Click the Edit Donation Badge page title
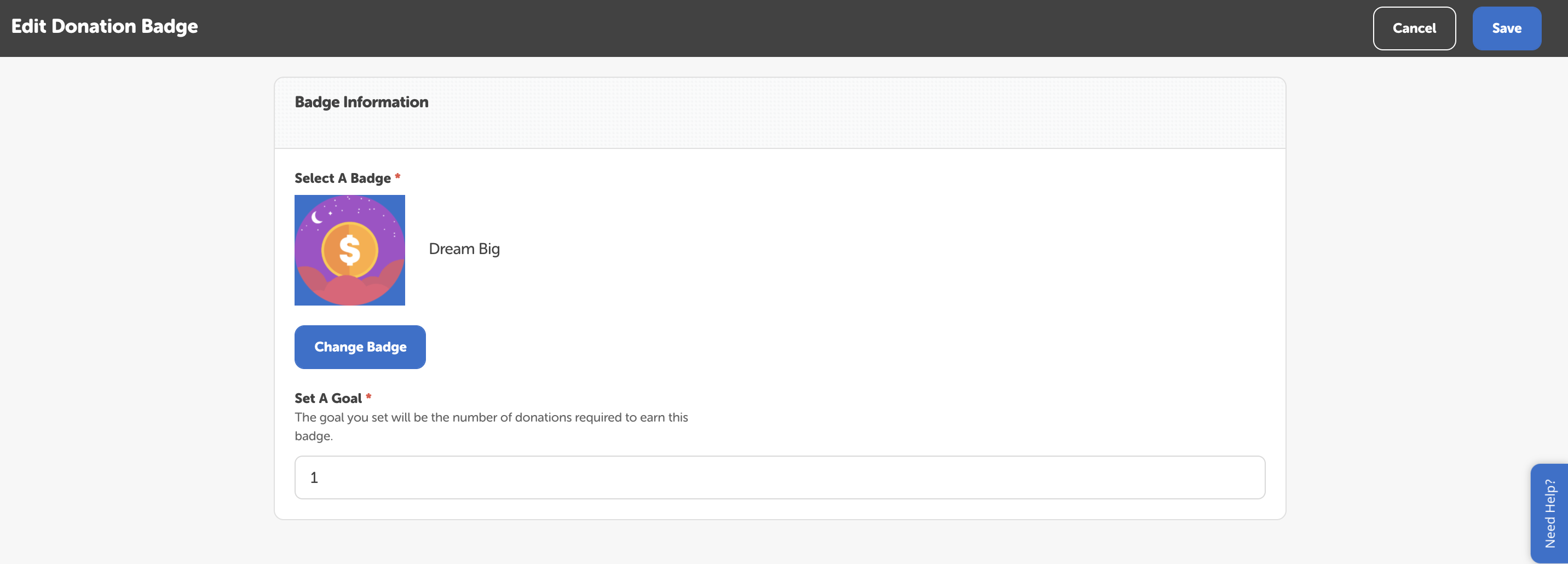Image resolution: width=1568 pixels, height=564 pixels. tap(104, 26)
